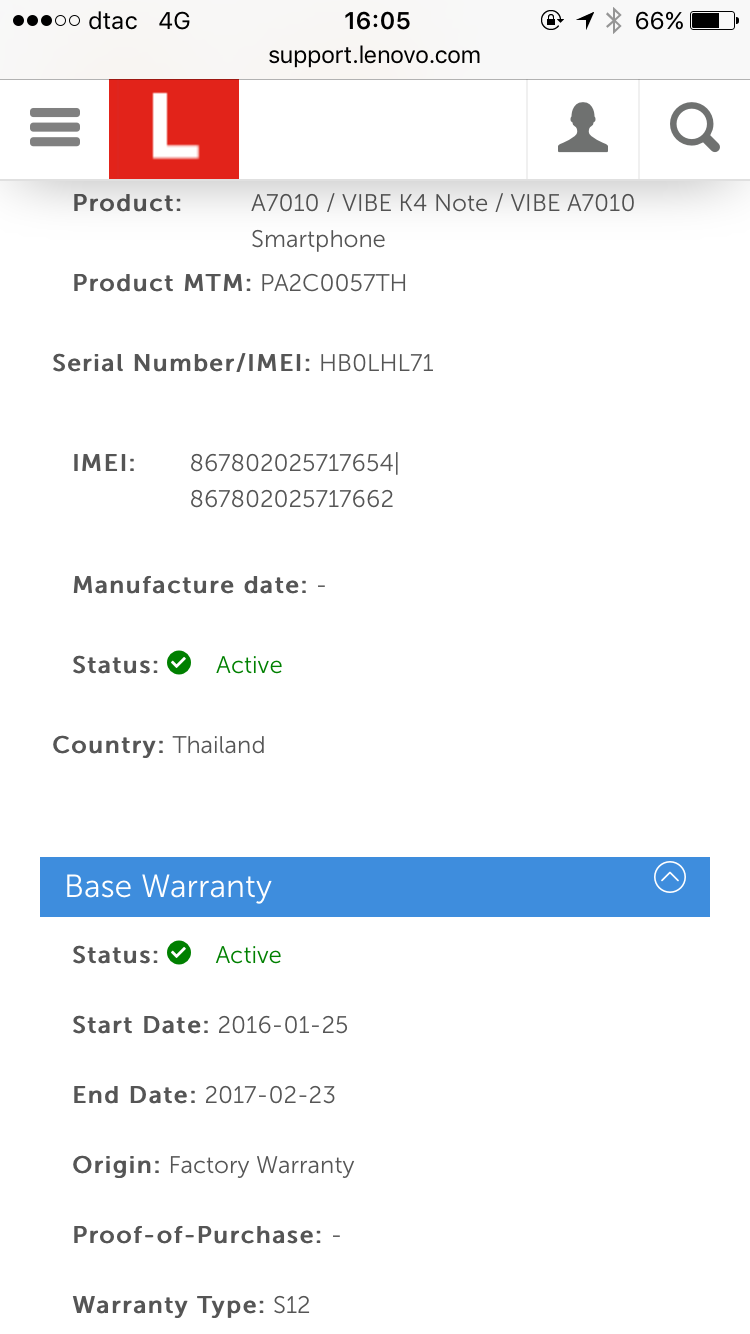Tap the search magnifier icon

[694, 129]
